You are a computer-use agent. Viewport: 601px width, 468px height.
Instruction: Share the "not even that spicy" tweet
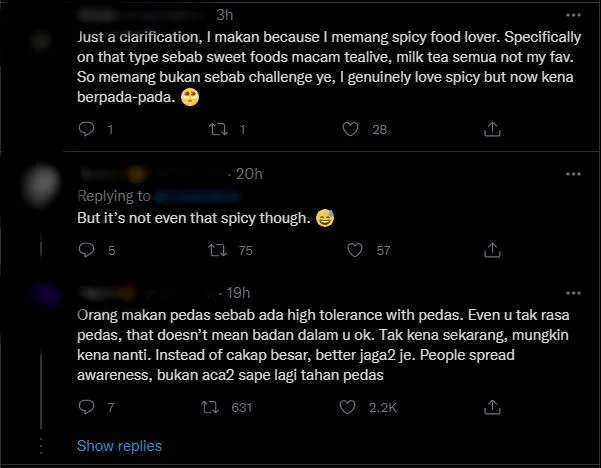492,251
